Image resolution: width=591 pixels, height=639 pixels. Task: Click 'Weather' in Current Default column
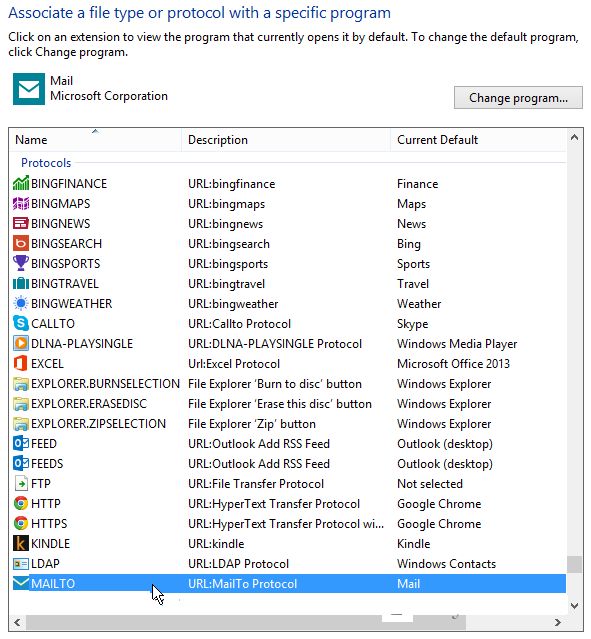coord(419,304)
